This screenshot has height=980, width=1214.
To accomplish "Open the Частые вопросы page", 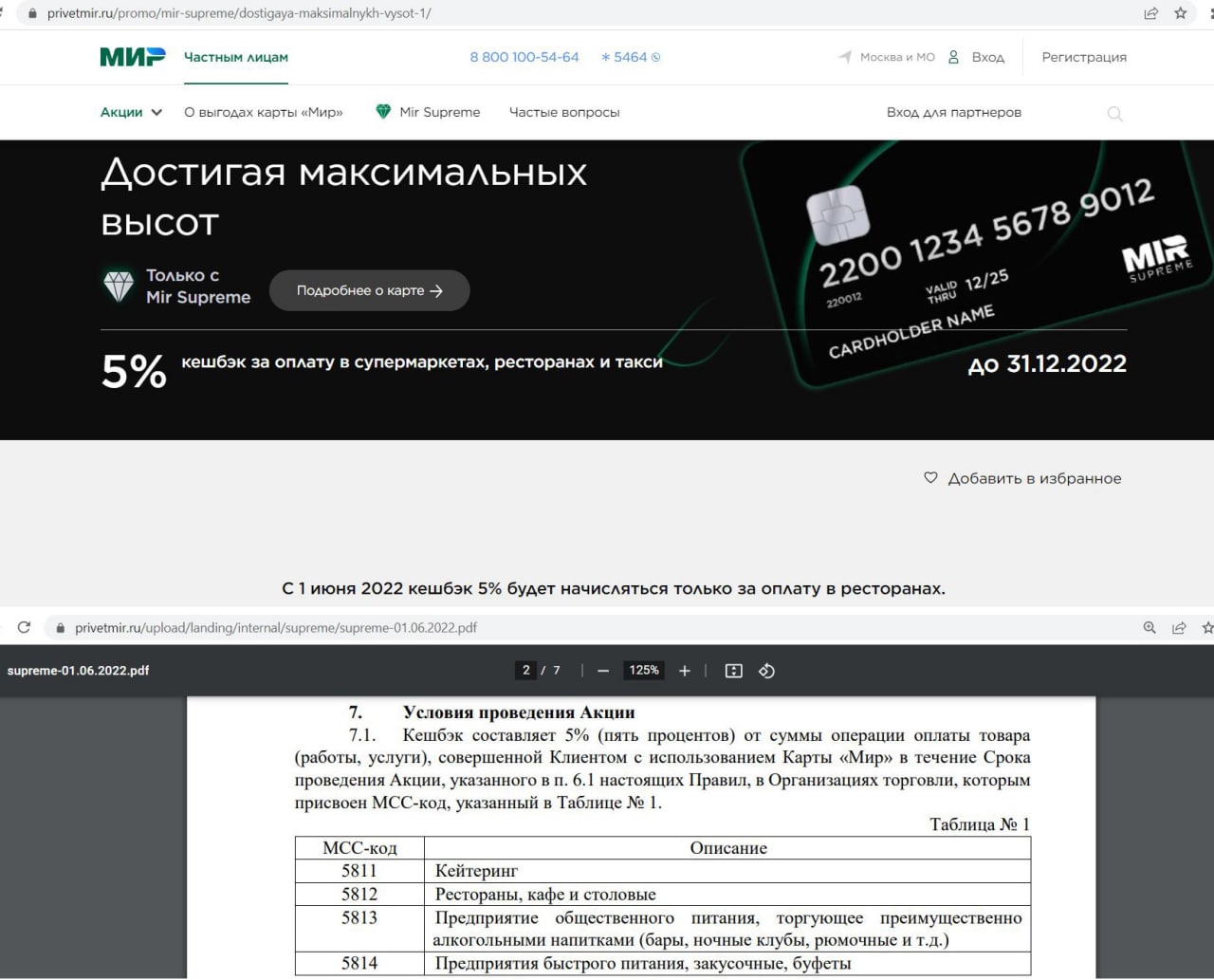I will click(x=564, y=112).
